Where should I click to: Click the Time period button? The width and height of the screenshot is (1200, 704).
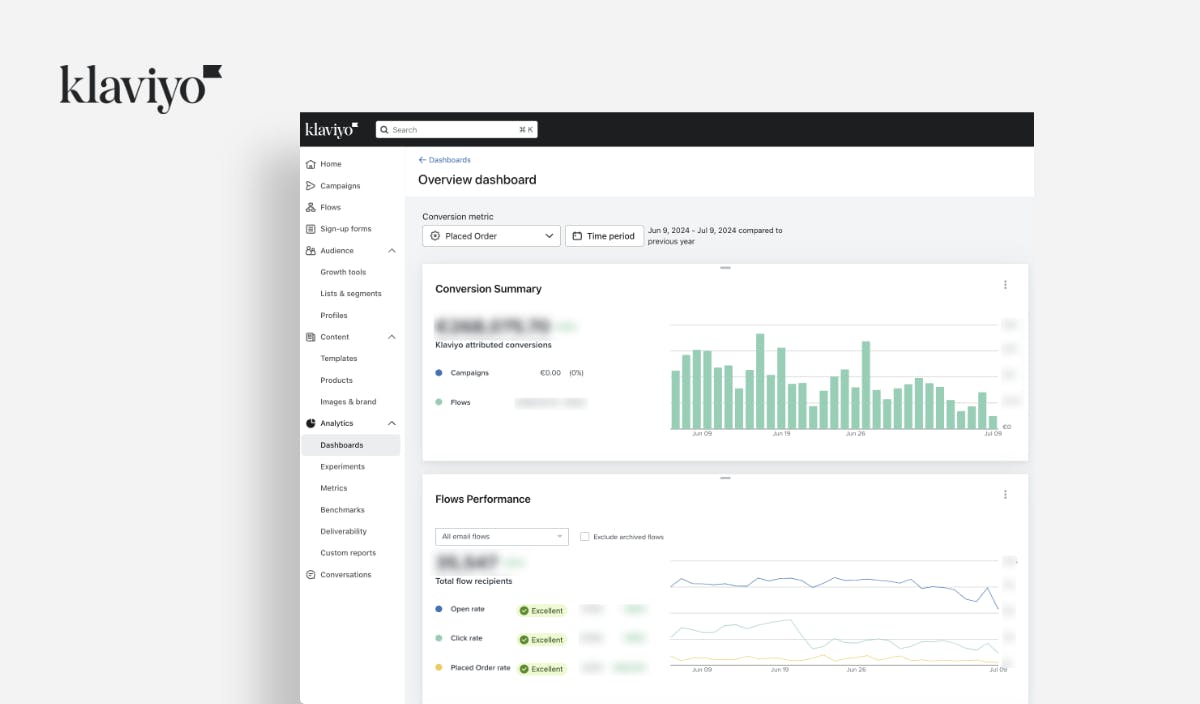click(604, 236)
